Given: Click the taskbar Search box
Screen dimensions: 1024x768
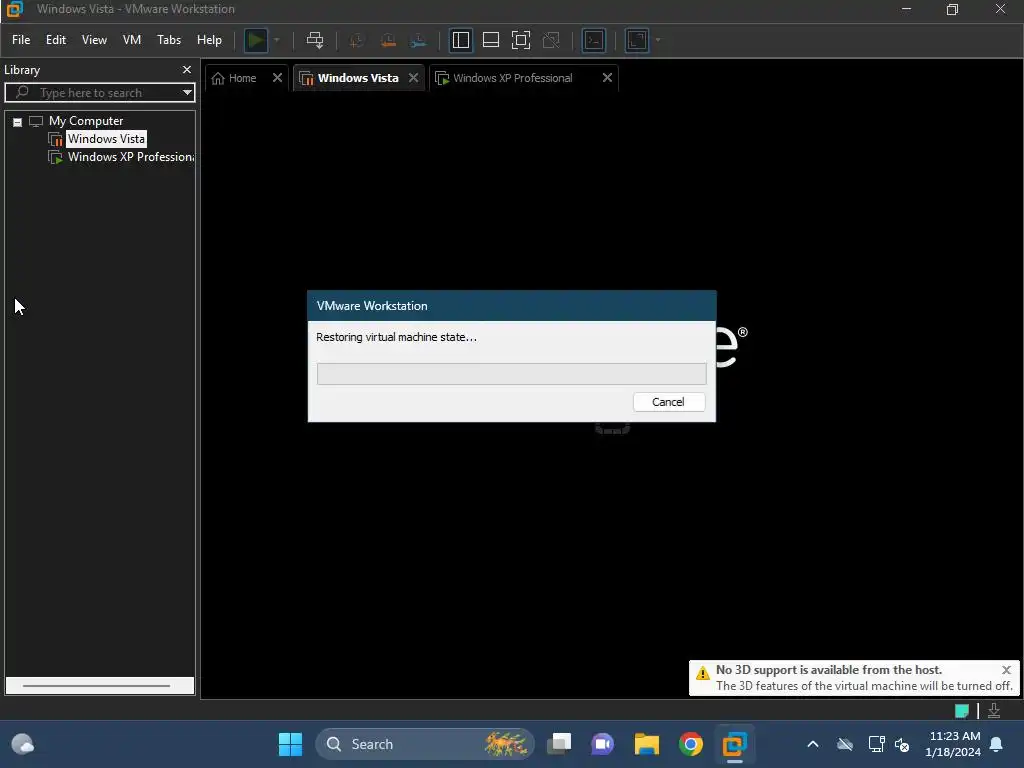Looking at the screenshot, I should tap(425, 744).
